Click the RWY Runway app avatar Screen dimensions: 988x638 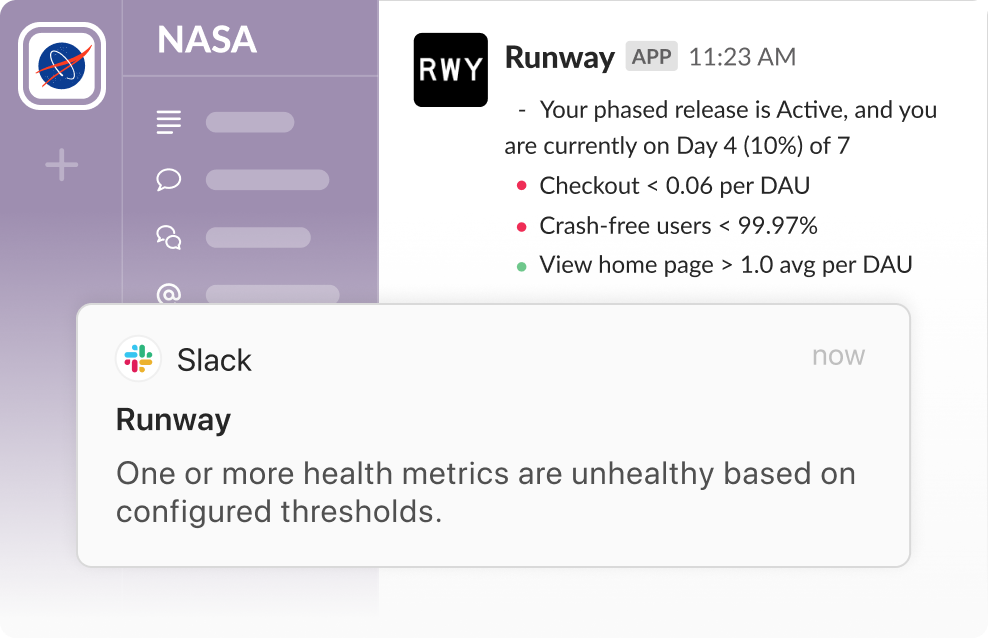(451, 70)
